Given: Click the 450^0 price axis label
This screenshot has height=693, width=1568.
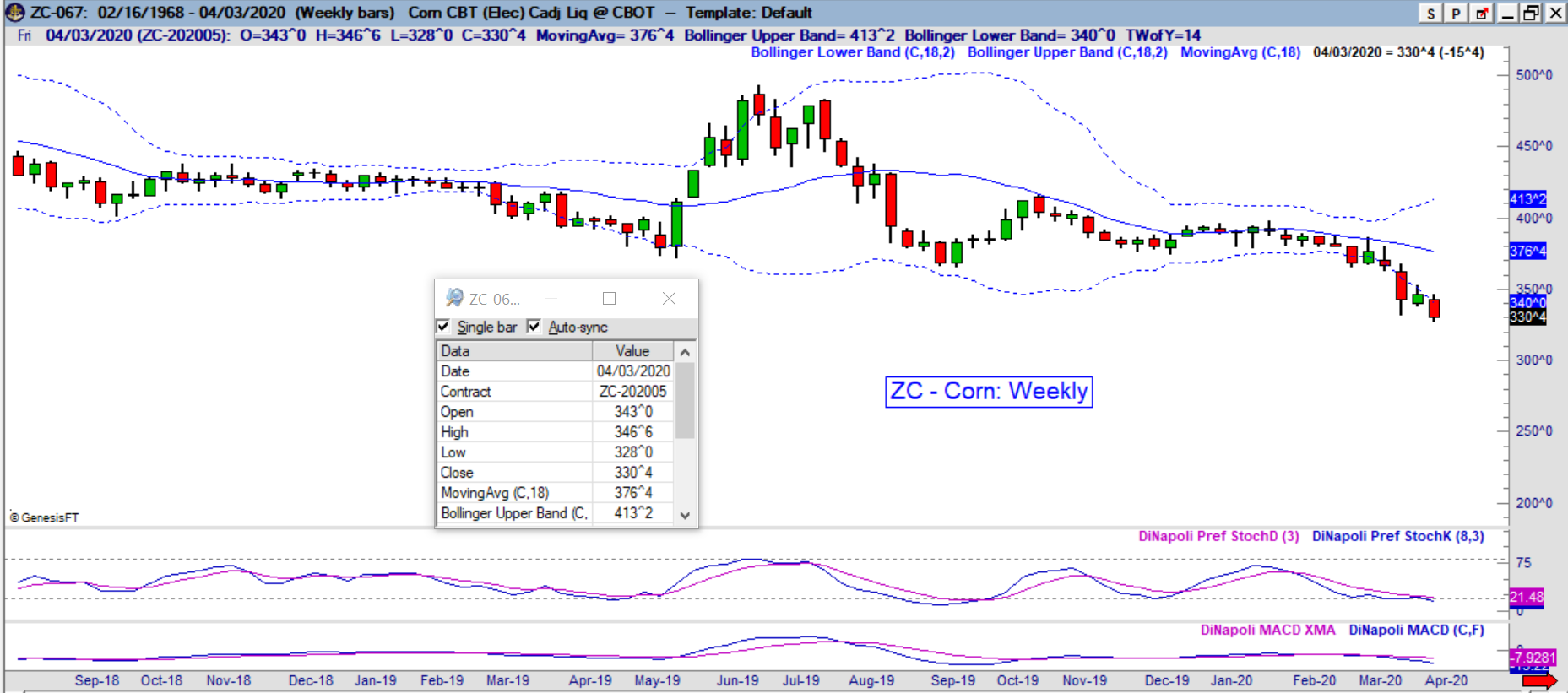Looking at the screenshot, I should (1534, 146).
